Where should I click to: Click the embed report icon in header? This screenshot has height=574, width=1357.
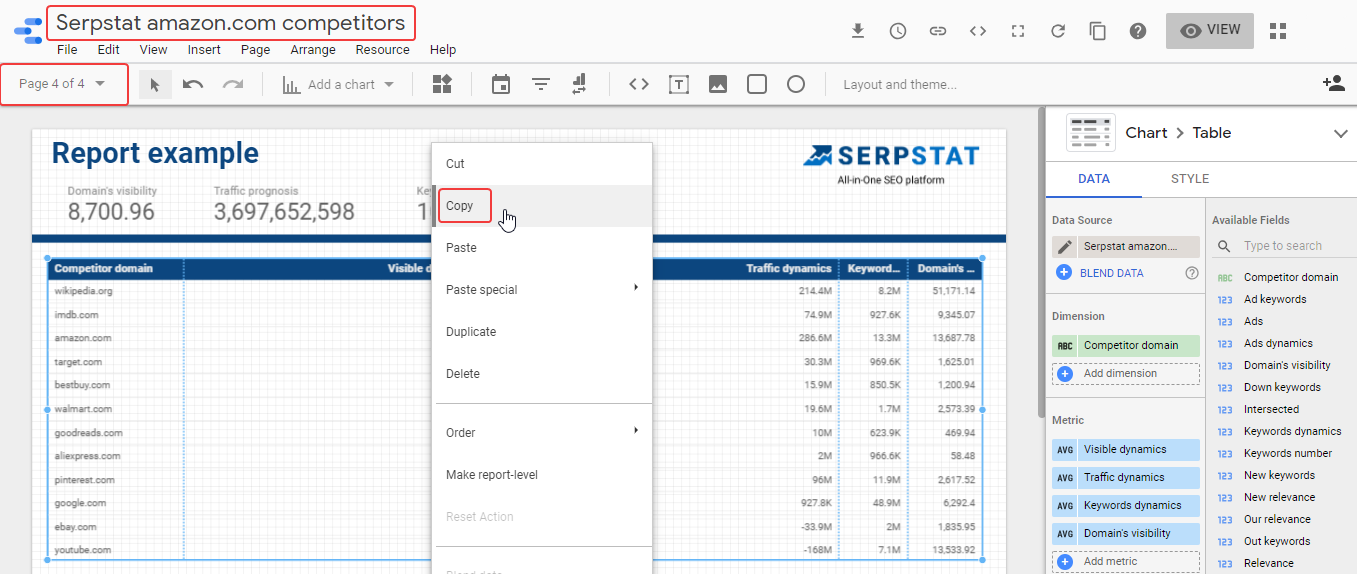pyautogui.click(x=978, y=31)
